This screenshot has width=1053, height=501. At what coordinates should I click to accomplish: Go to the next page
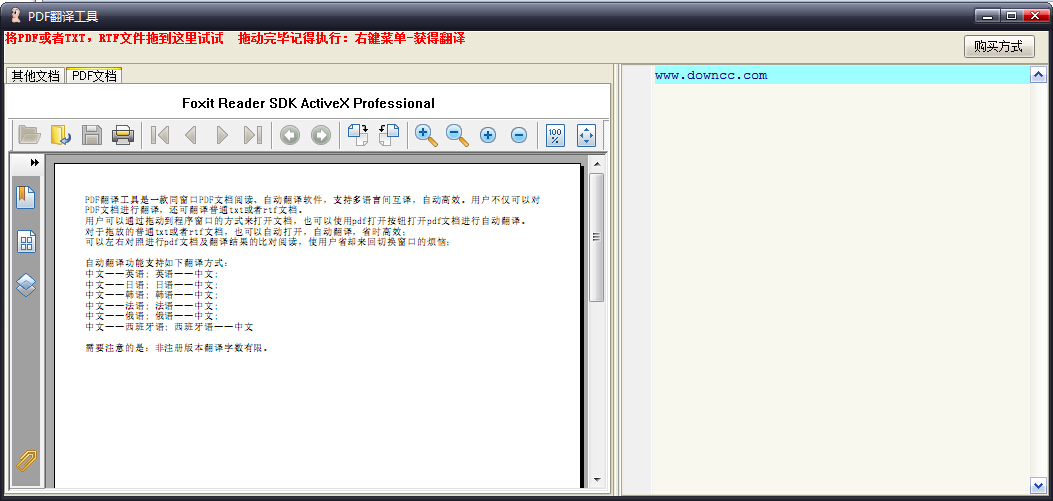(x=222, y=135)
